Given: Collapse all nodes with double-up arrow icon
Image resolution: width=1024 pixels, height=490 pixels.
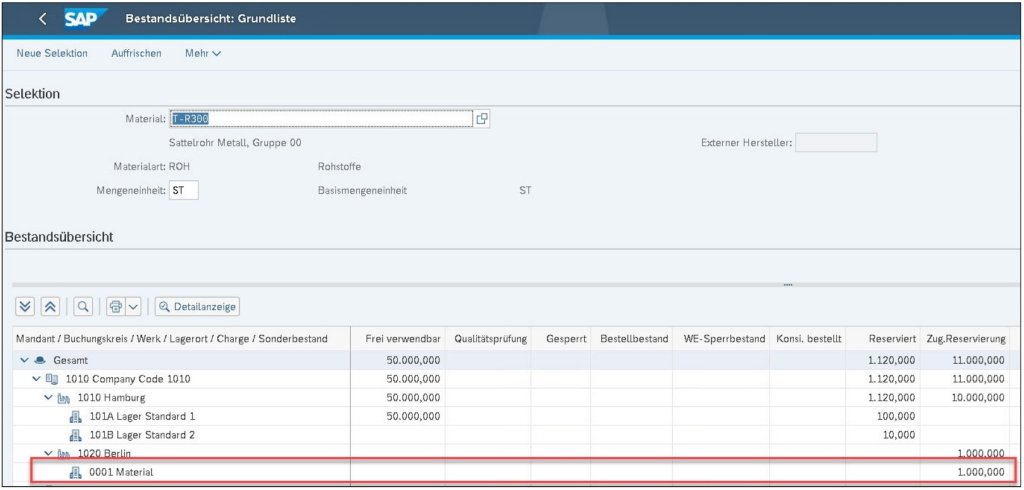Looking at the screenshot, I should [52, 306].
